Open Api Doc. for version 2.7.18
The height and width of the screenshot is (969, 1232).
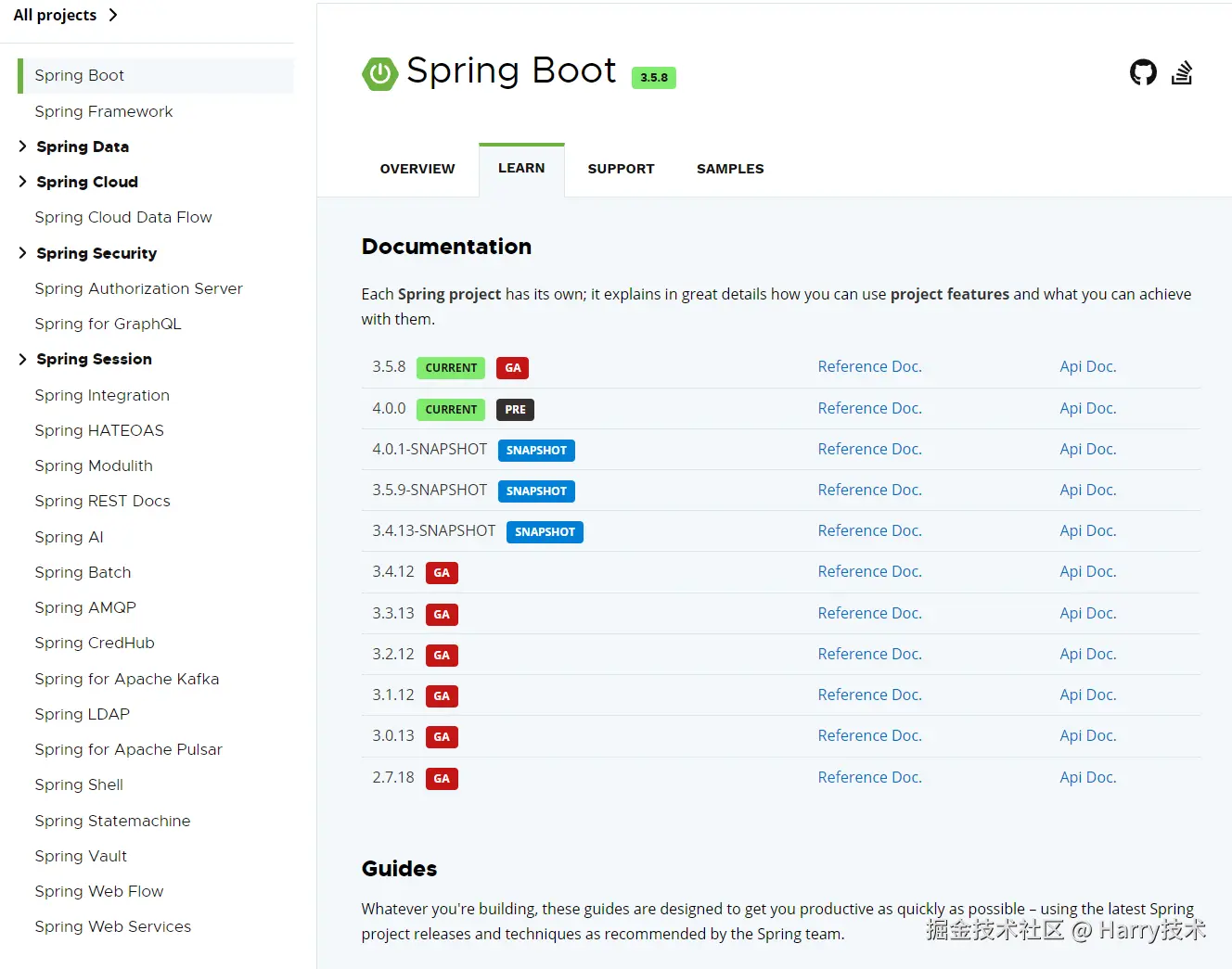coord(1087,778)
